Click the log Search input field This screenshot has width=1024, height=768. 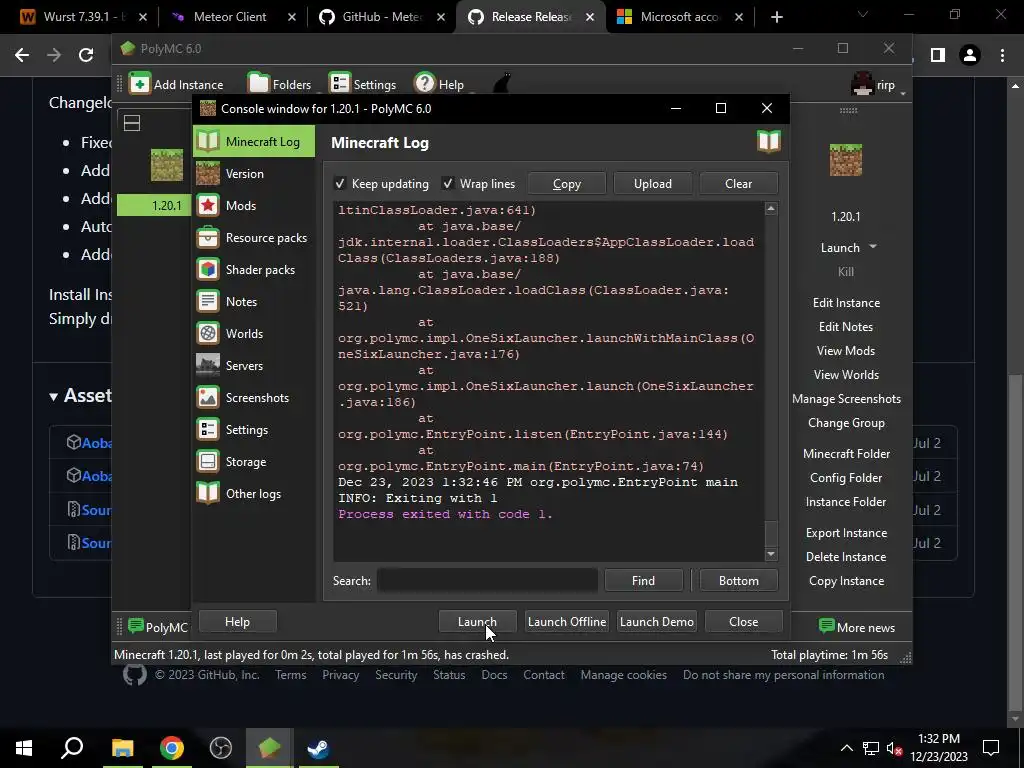click(x=487, y=581)
